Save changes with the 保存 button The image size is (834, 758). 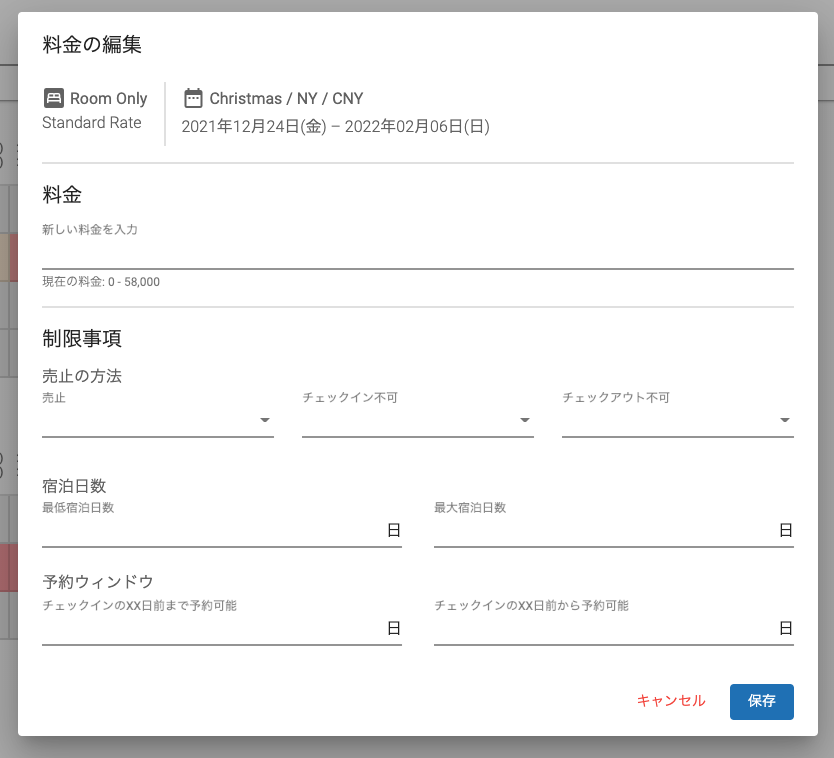pyautogui.click(x=761, y=701)
